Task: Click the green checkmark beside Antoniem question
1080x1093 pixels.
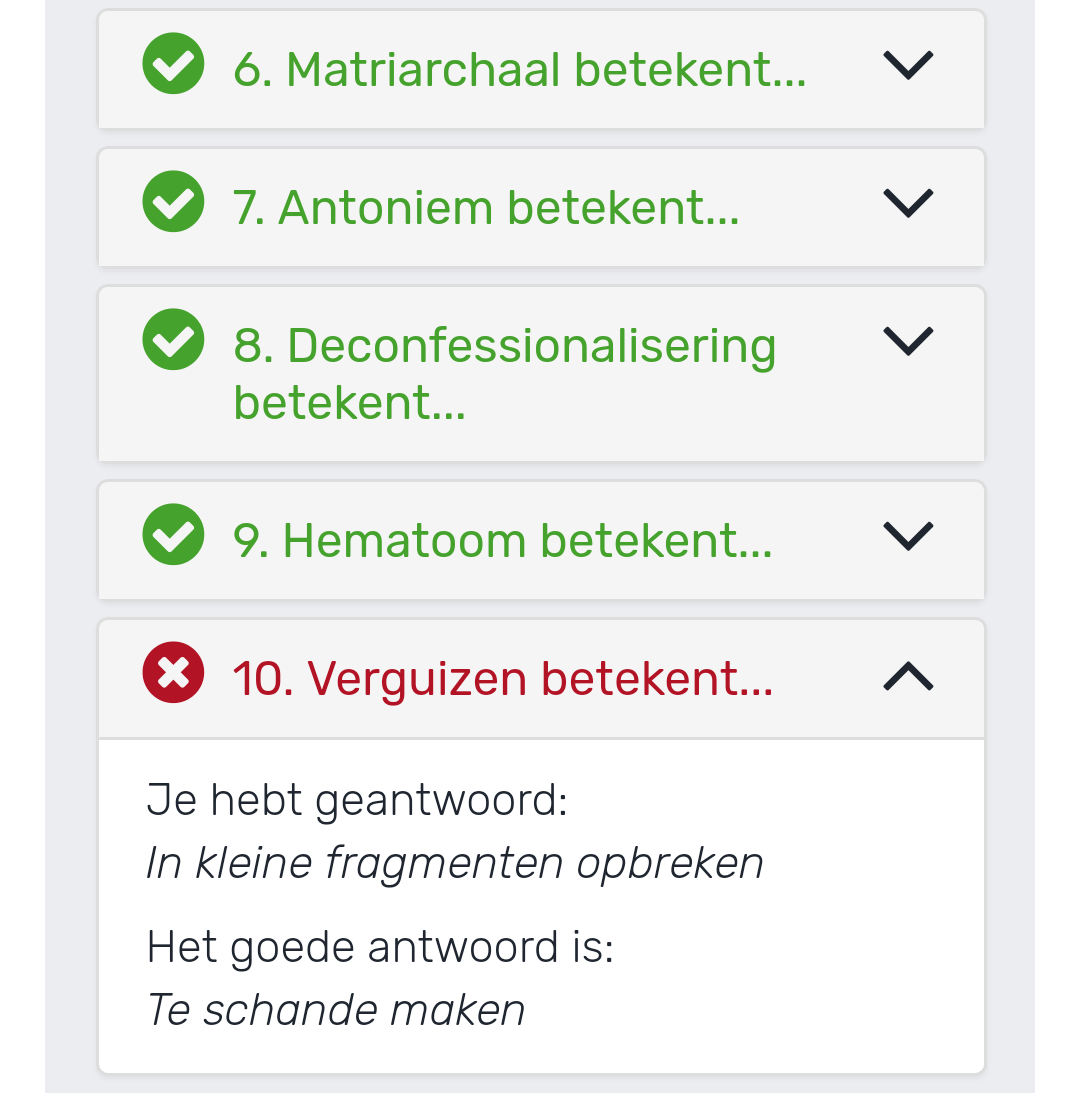Action: 173,201
